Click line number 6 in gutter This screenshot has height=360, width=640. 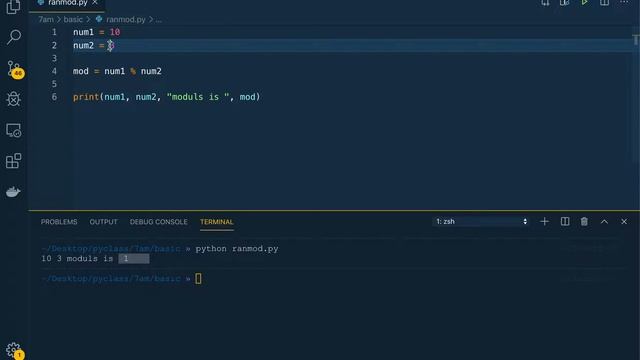coord(54,97)
